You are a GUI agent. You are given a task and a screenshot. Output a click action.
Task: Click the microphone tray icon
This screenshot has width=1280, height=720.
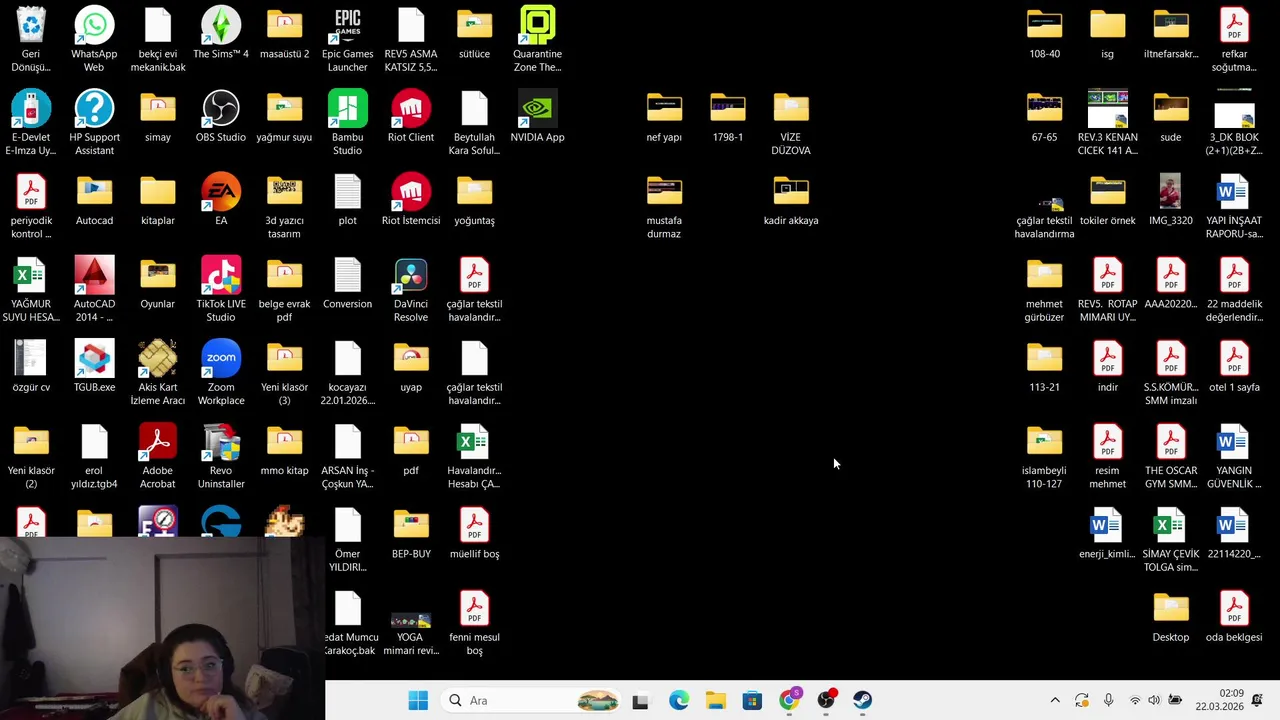point(1108,700)
